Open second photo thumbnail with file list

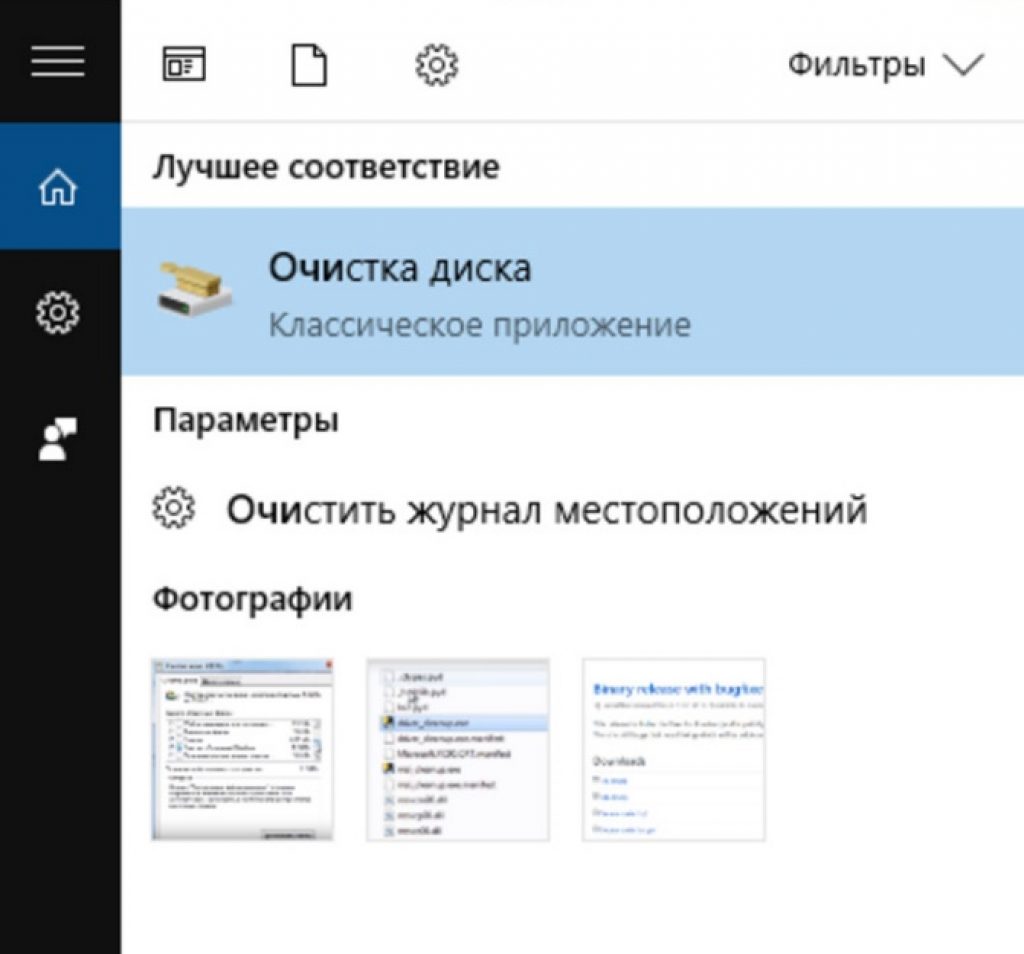tap(458, 749)
